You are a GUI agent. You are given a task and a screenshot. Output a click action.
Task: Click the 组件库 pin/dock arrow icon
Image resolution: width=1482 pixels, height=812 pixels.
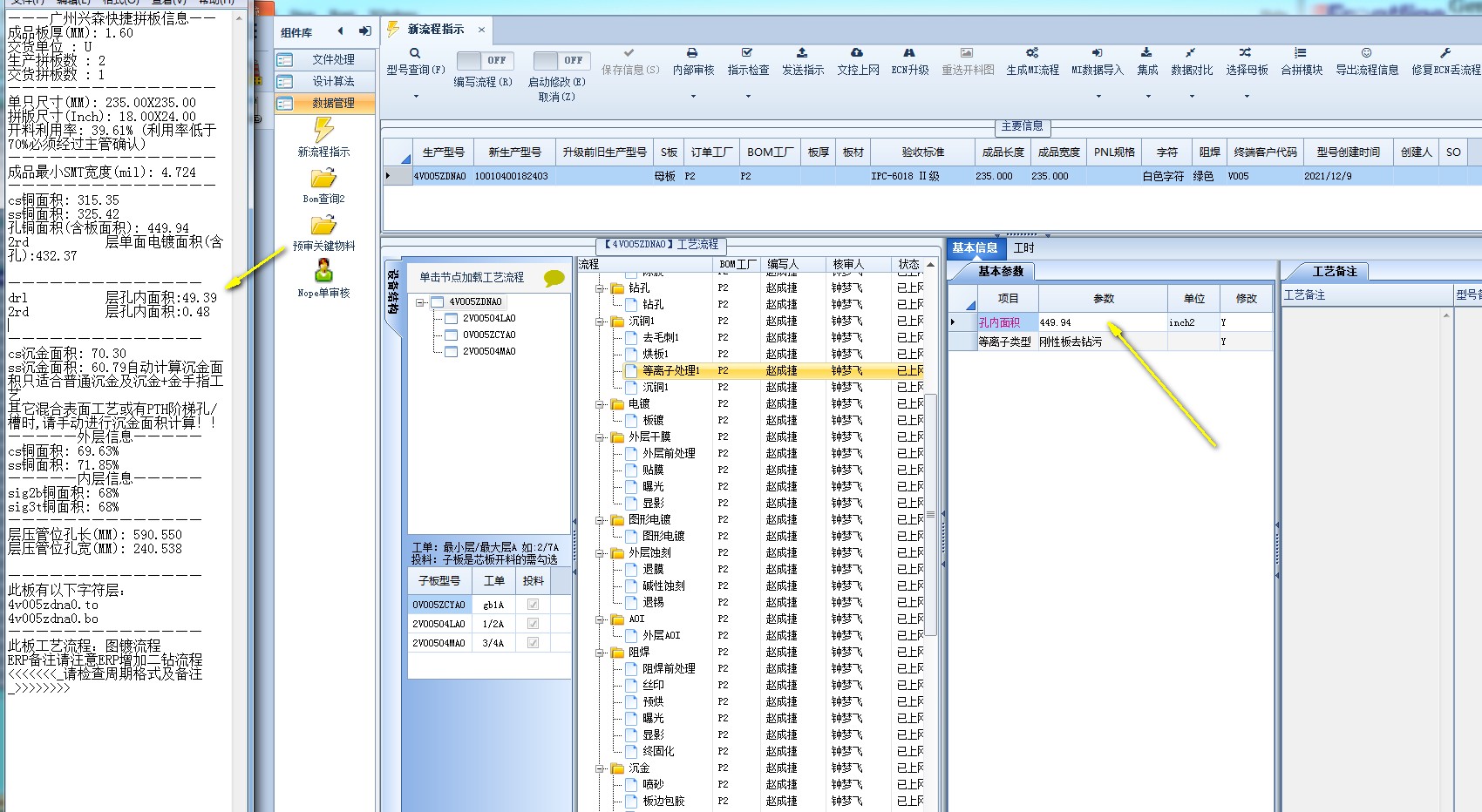click(364, 31)
